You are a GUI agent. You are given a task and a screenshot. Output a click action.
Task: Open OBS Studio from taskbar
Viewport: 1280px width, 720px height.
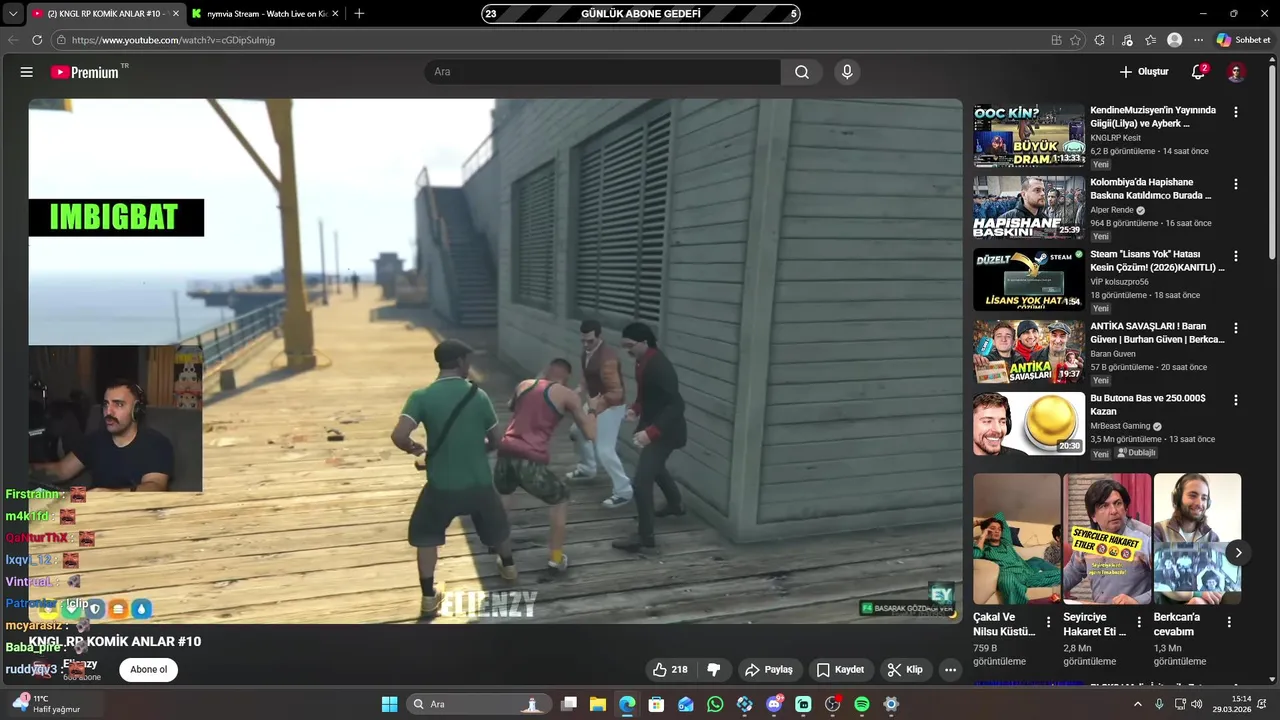[833, 704]
